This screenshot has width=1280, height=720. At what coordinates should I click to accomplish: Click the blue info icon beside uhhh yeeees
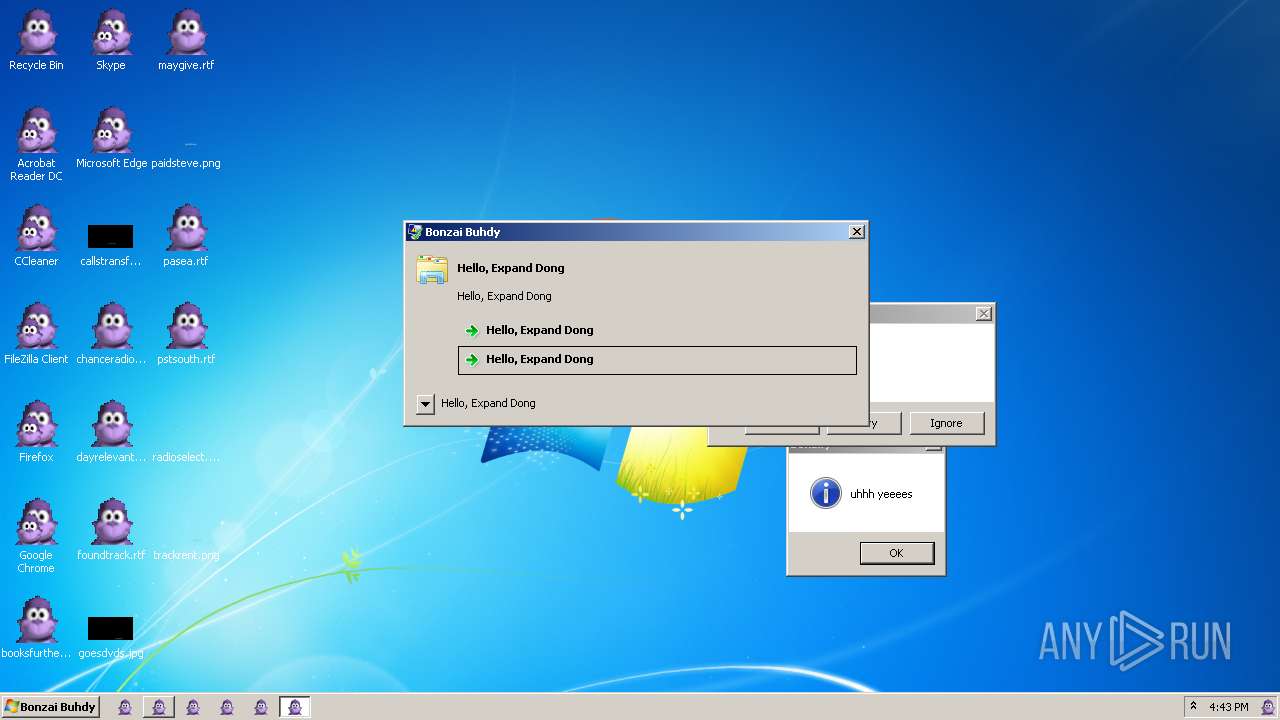coord(825,493)
